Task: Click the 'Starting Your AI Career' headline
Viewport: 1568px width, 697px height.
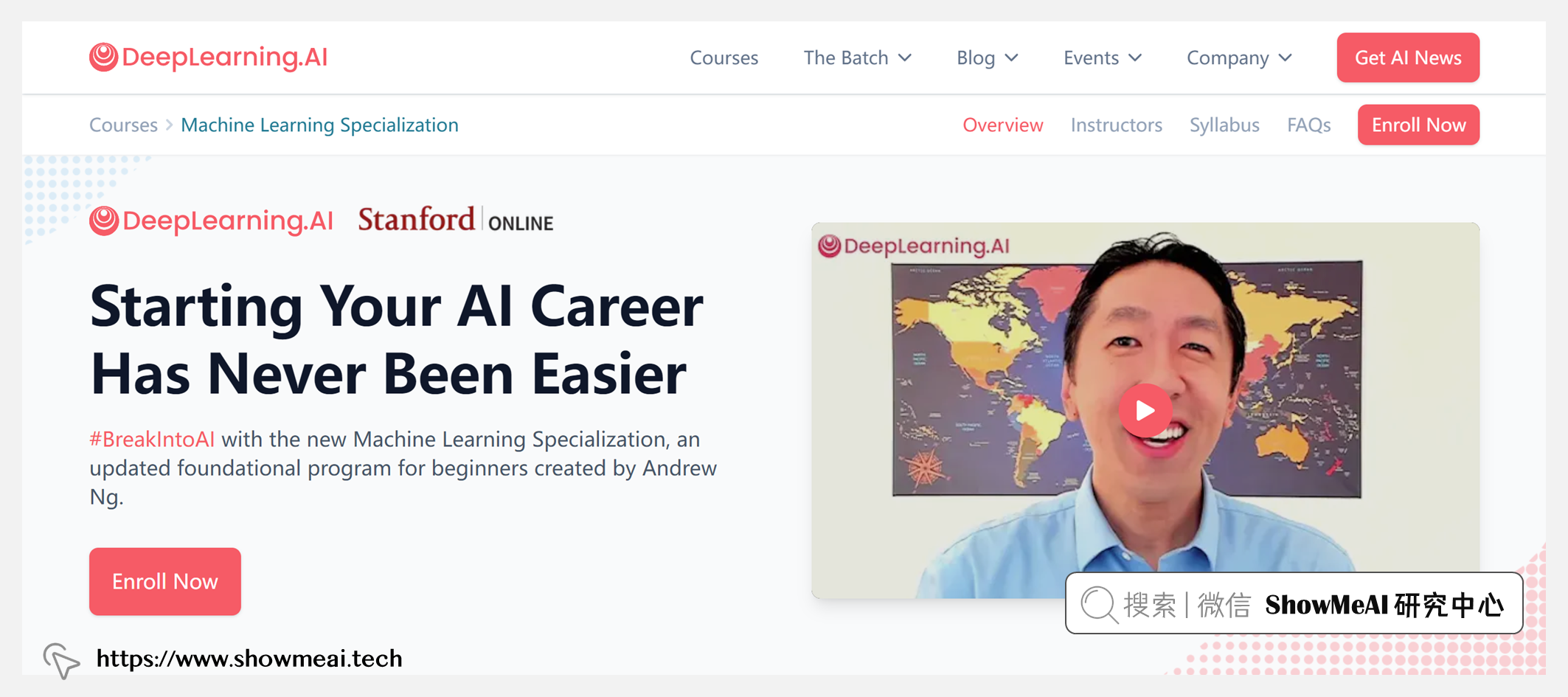Action: (396, 340)
